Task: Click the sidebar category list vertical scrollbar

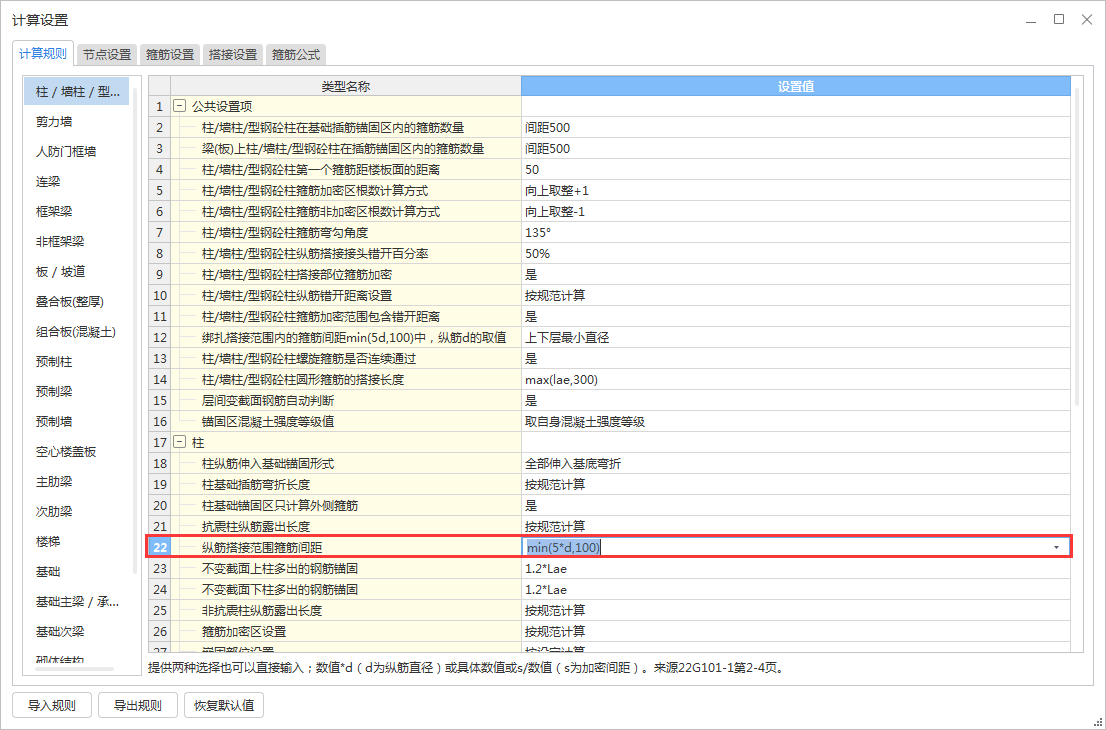Action: coord(134,331)
